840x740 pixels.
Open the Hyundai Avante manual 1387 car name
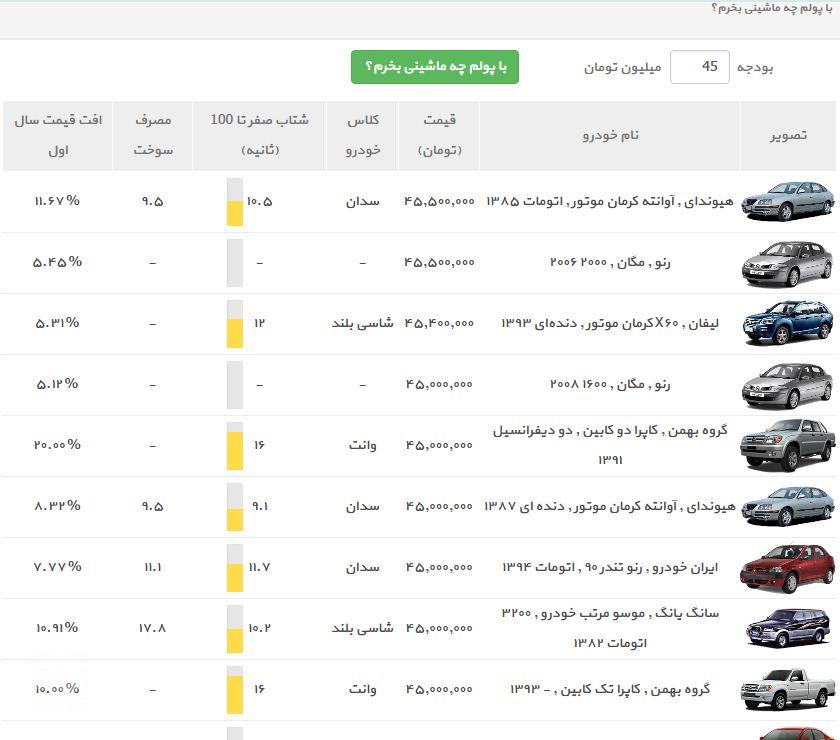(609, 507)
